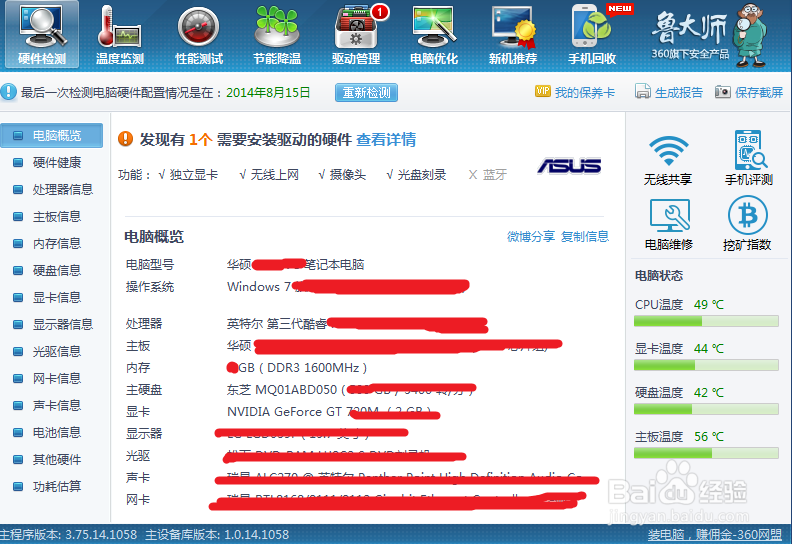Click 复制信息 to copy info

585,236
